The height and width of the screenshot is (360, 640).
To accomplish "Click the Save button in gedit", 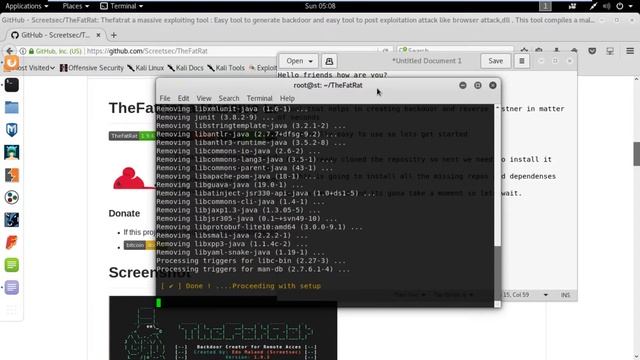I will [496, 61].
